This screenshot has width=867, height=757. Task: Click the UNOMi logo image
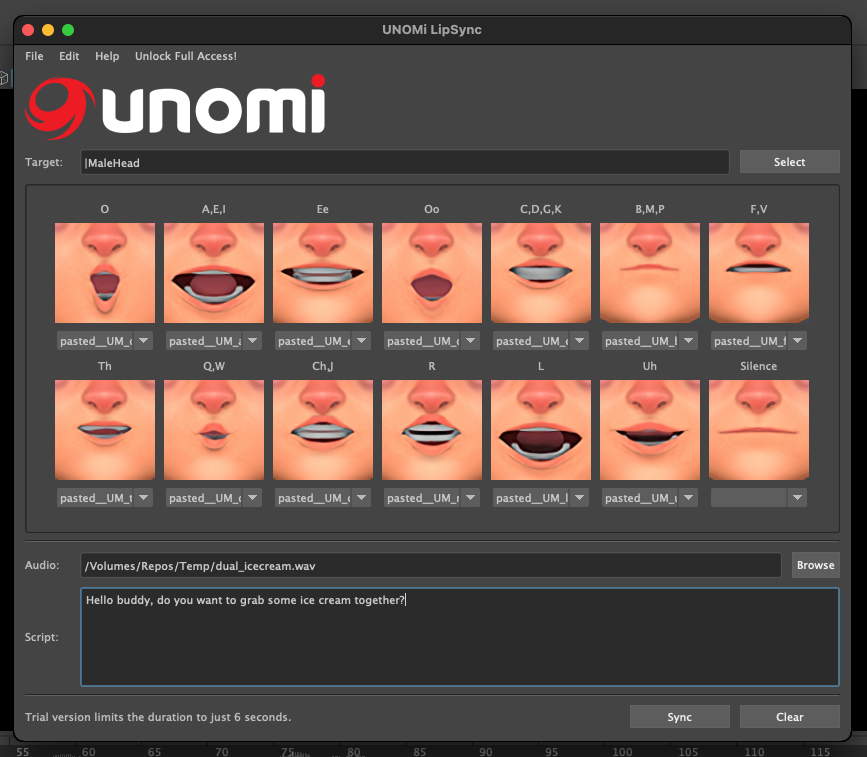(176, 106)
